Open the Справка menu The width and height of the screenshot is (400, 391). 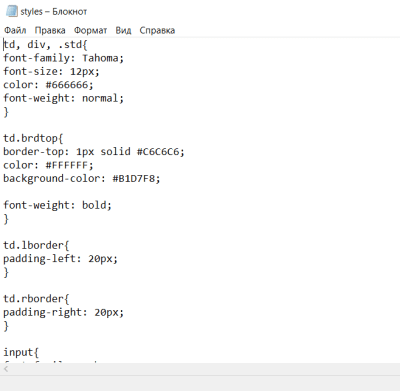pyautogui.click(x=157, y=30)
